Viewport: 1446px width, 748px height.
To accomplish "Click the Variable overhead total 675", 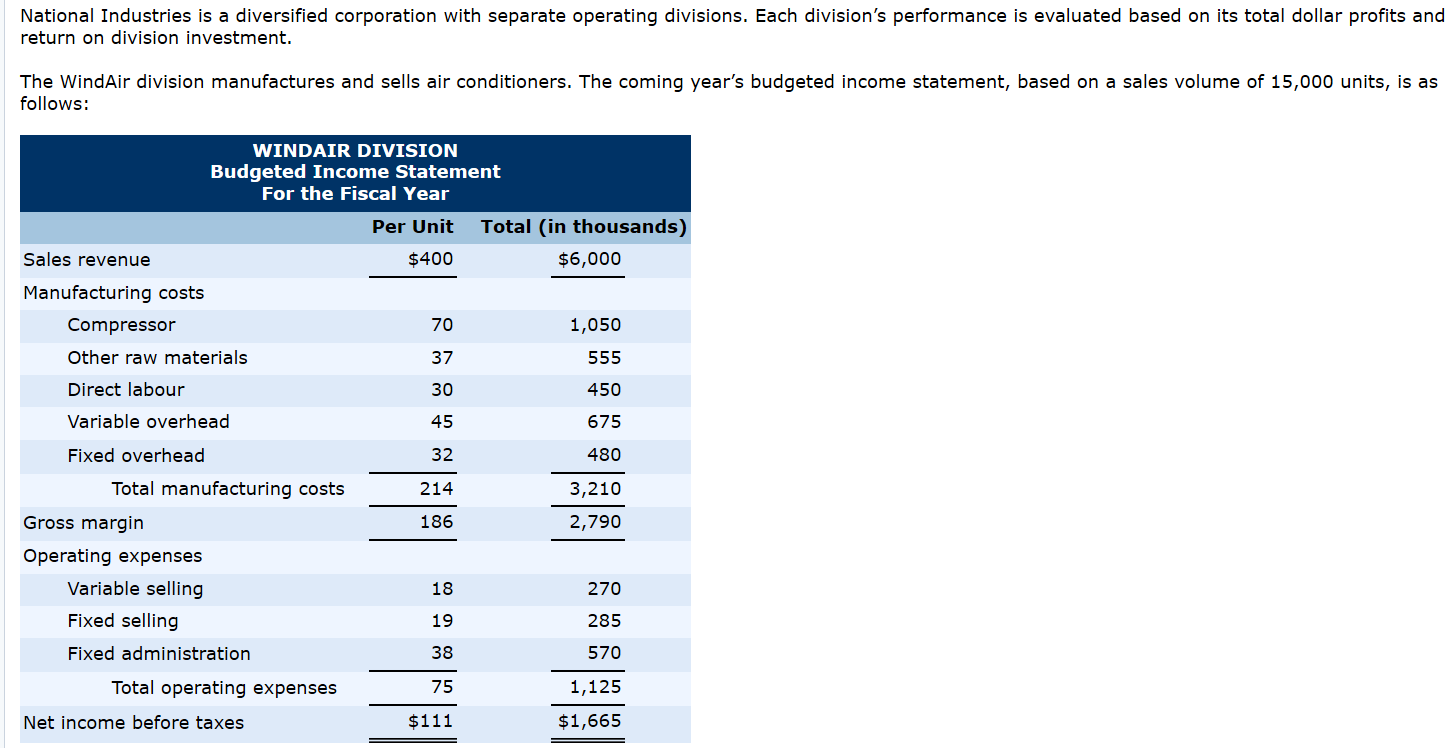I will pyautogui.click(x=604, y=422).
